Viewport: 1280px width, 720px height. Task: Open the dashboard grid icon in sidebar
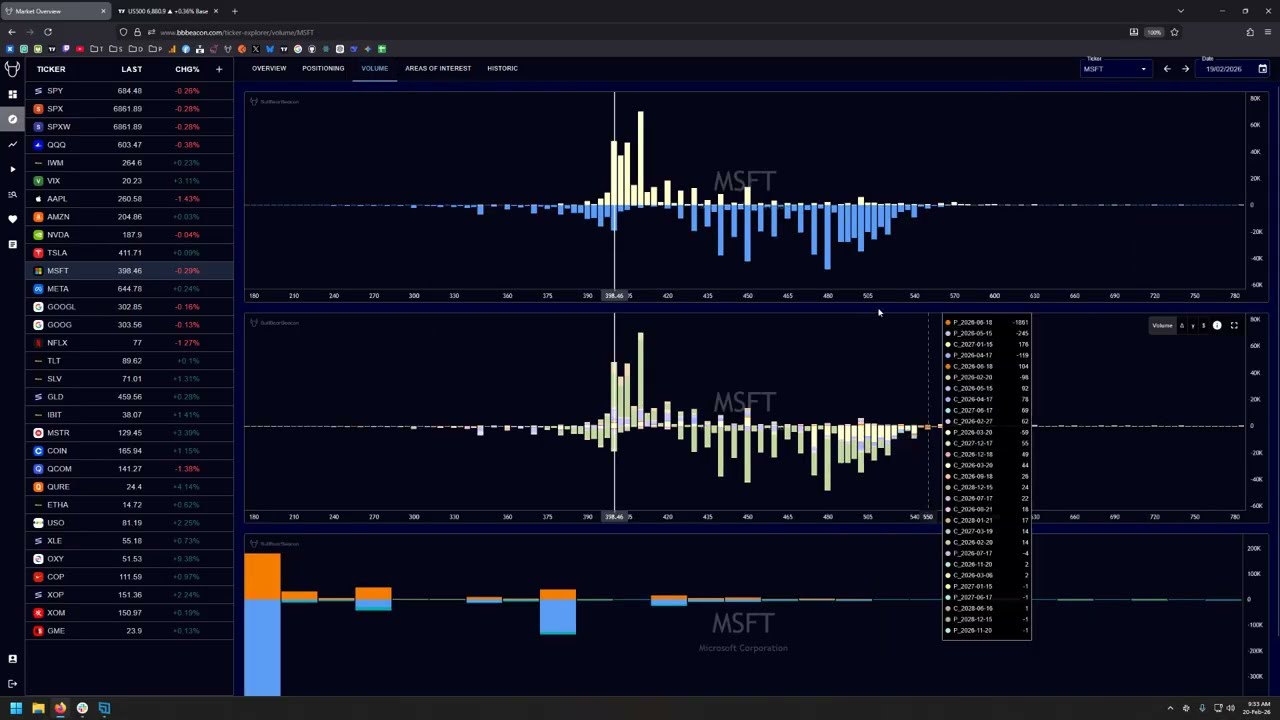pos(12,94)
